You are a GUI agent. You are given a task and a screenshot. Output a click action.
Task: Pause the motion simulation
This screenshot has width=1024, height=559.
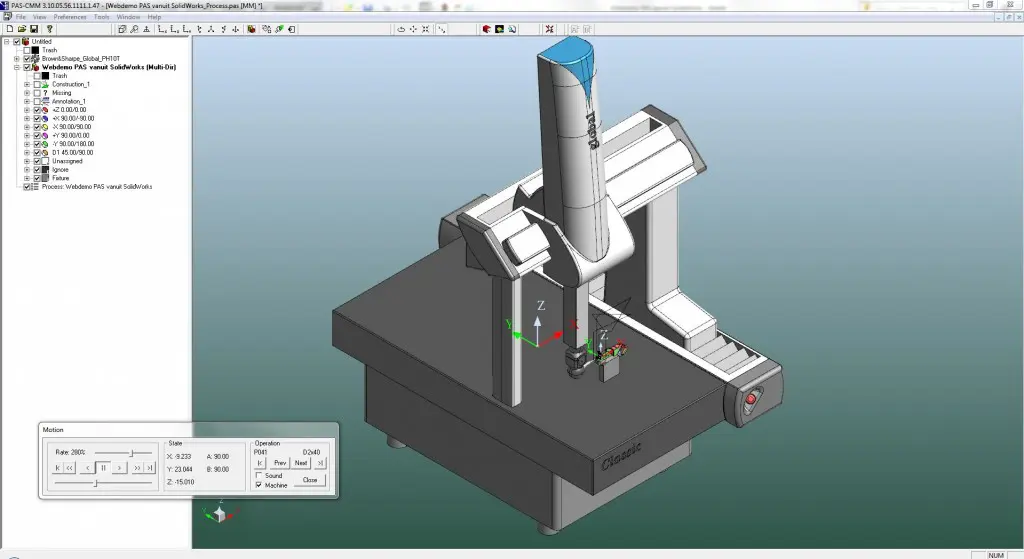103,468
